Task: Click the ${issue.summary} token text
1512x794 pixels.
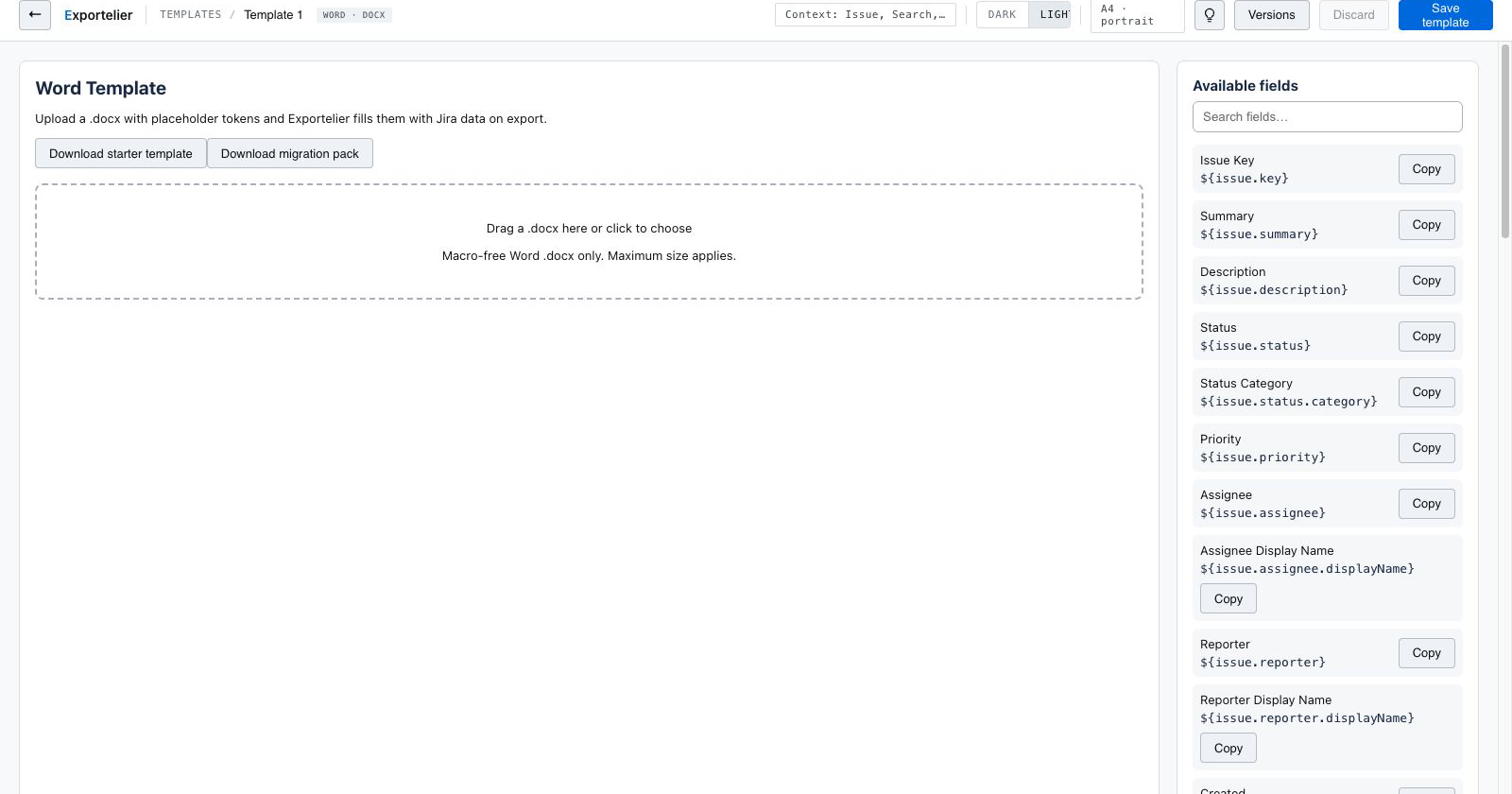Action: click(1259, 234)
